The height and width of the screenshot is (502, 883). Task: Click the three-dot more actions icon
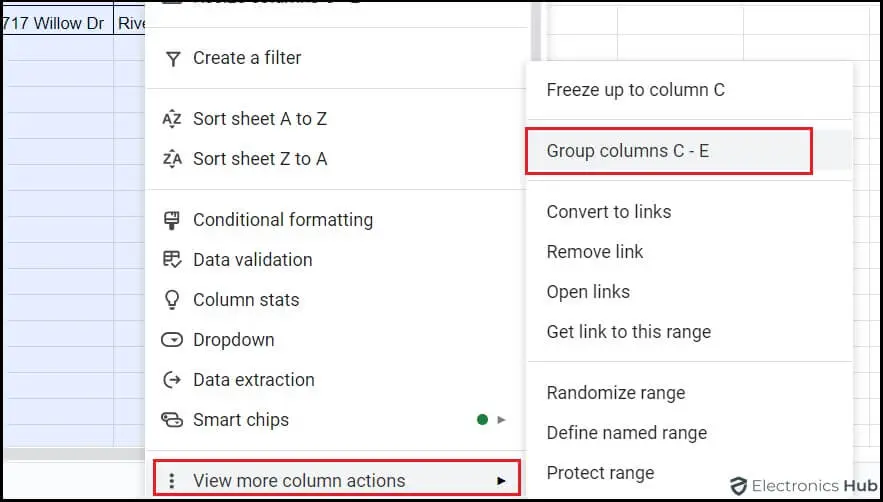tap(172, 481)
